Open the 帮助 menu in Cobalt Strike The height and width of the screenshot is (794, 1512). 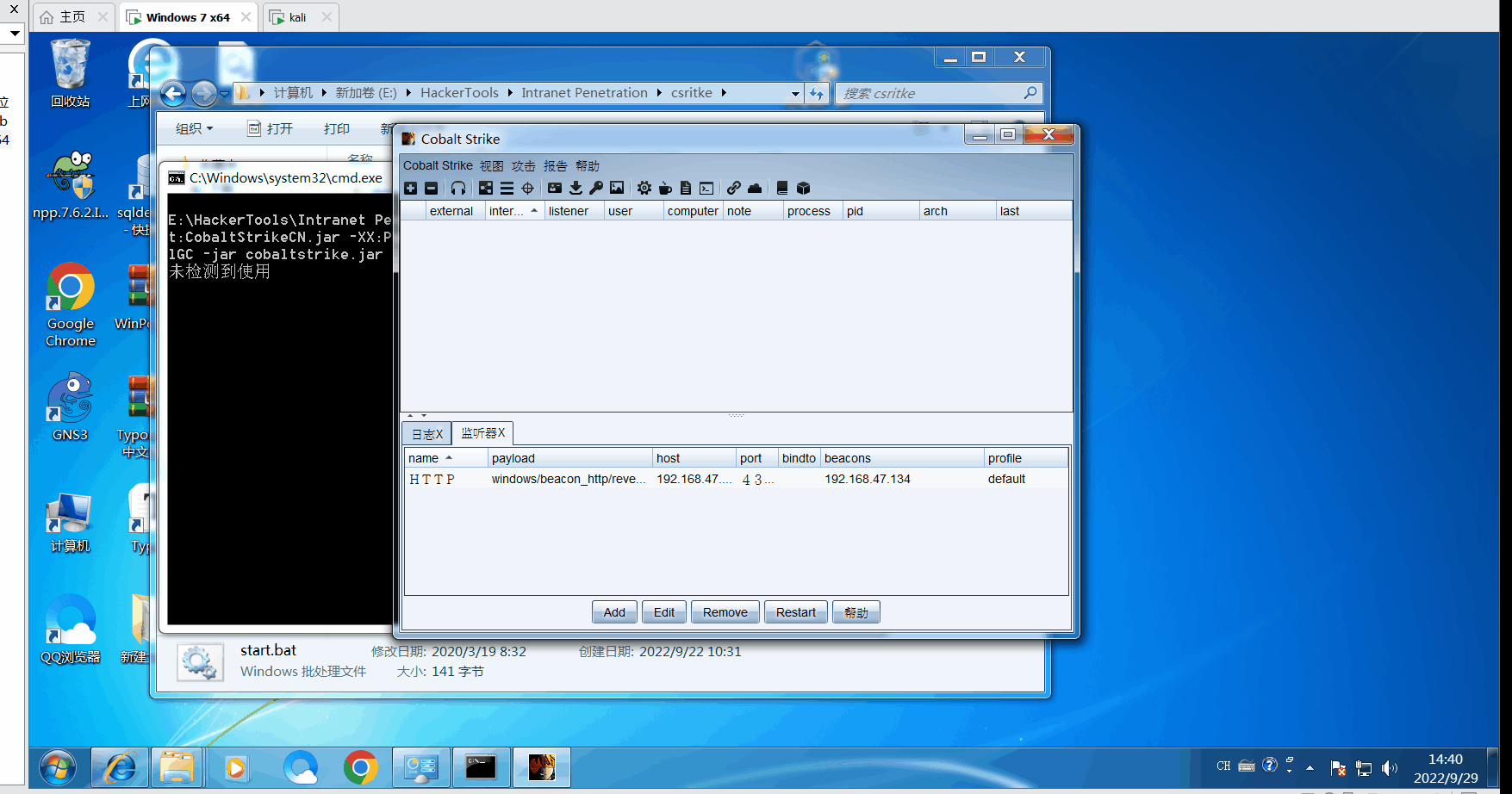click(x=588, y=165)
